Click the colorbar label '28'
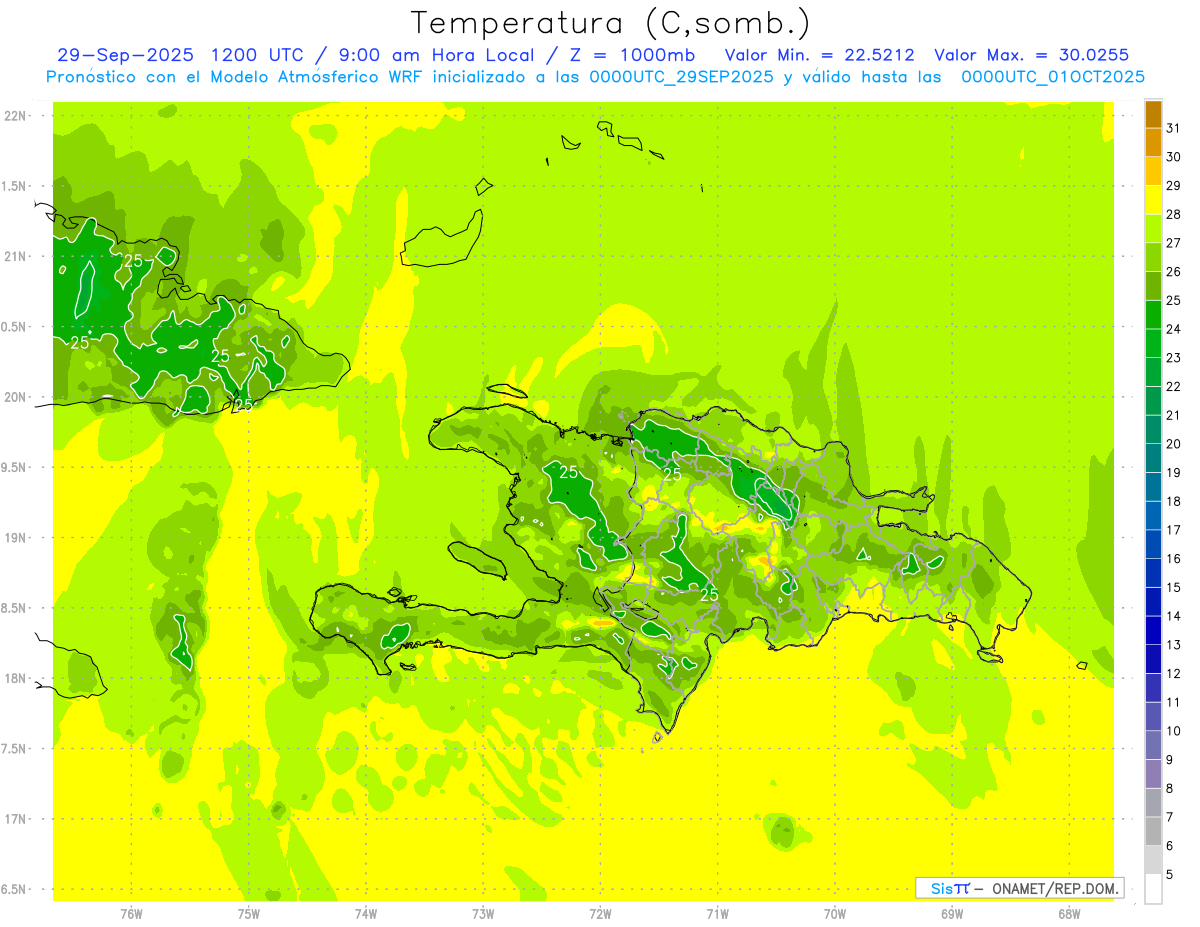Image resolution: width=1200 pixels, height=927 pixels. click(1174, 214)
